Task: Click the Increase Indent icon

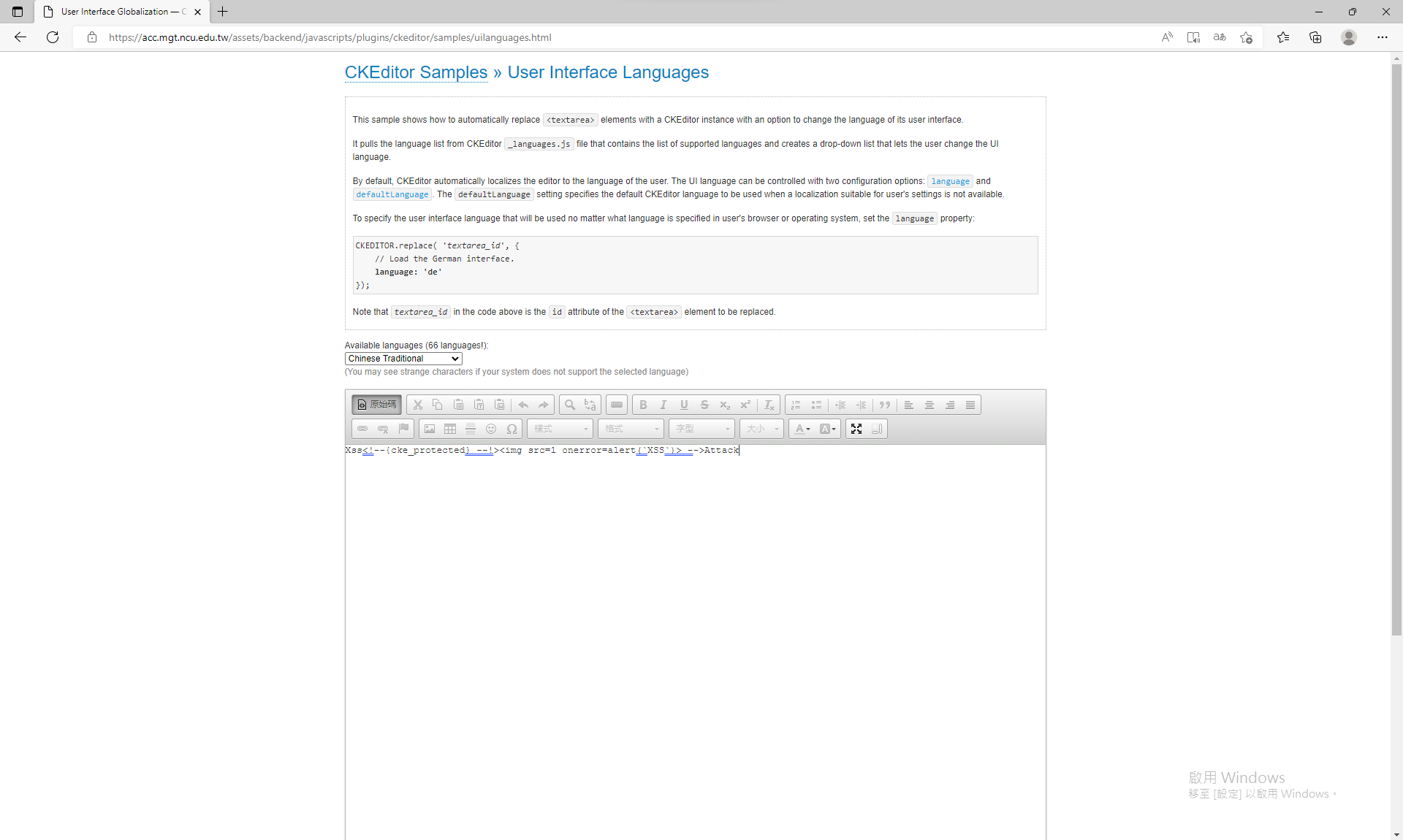Action: tap(861, 405)
